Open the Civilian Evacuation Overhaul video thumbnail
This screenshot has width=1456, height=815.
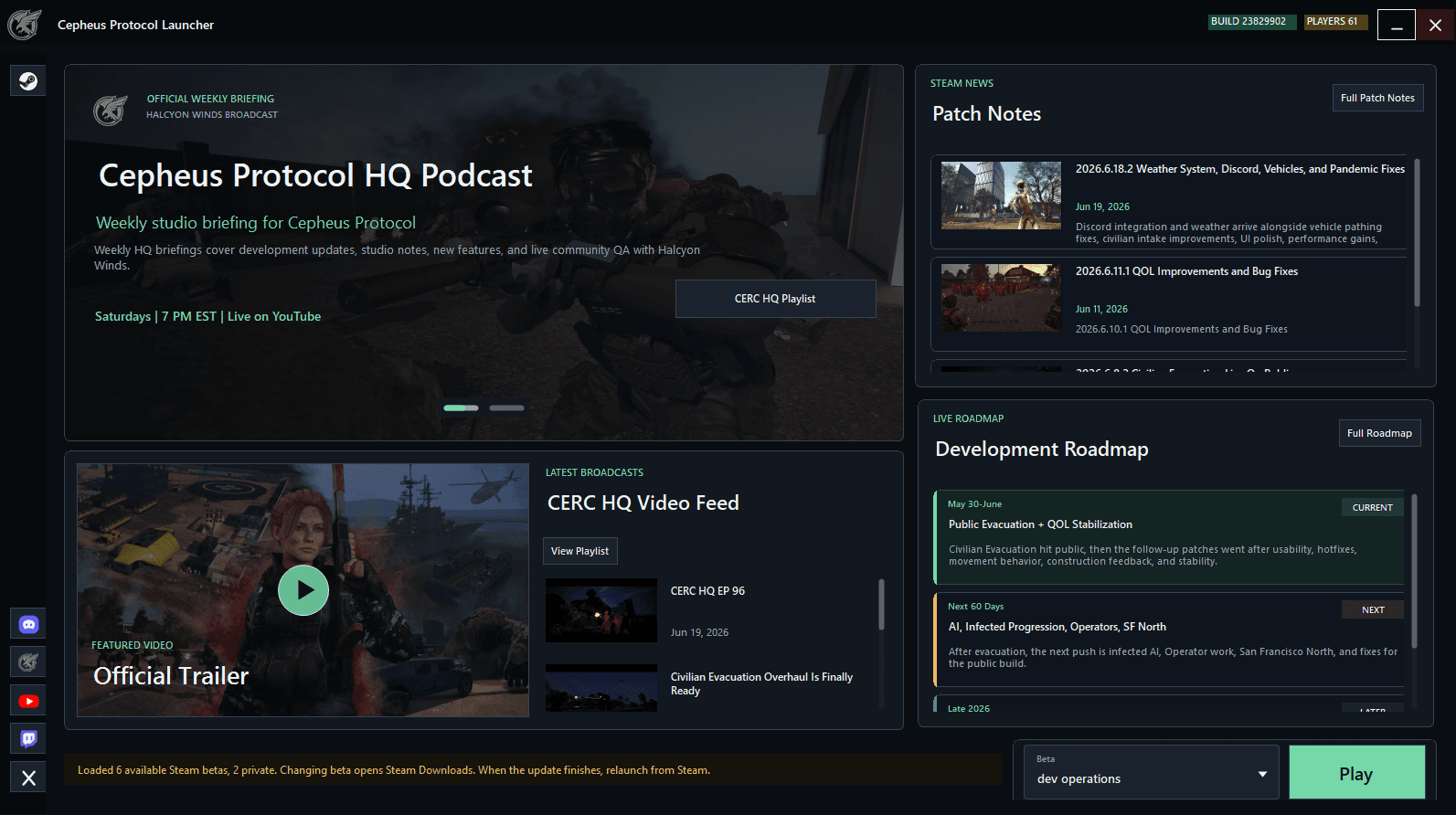600,688
